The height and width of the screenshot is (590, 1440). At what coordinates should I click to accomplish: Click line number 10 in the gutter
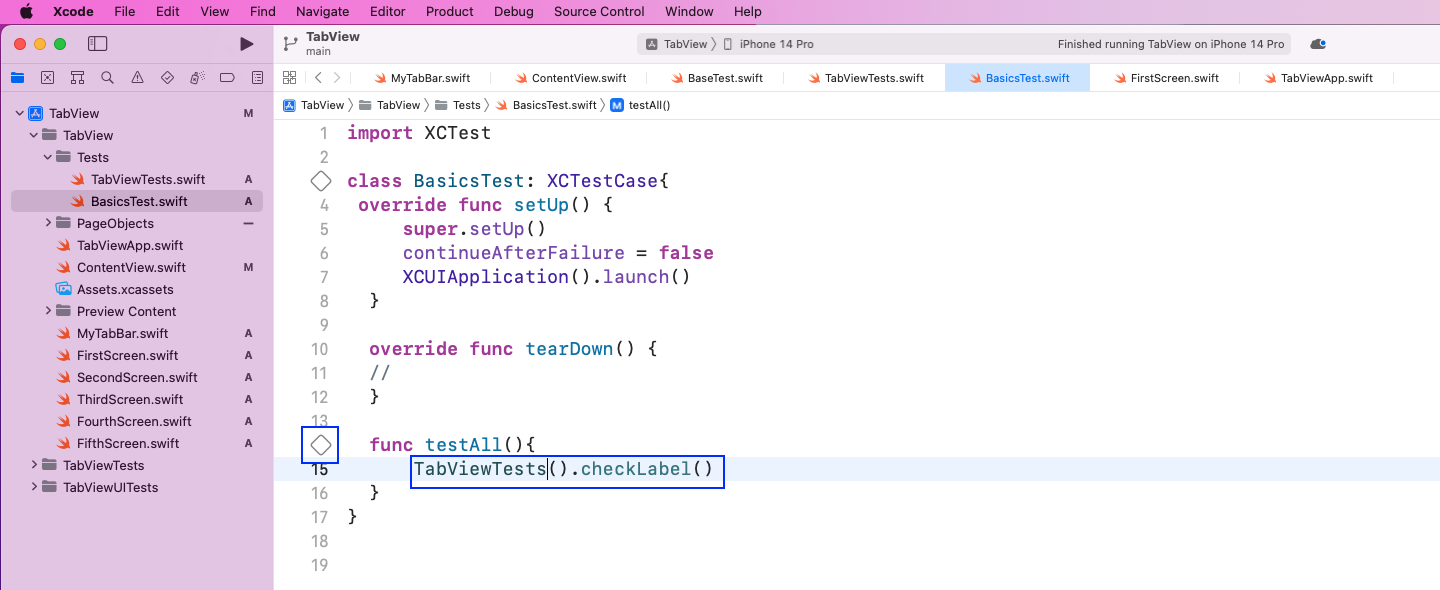point(319,349)
